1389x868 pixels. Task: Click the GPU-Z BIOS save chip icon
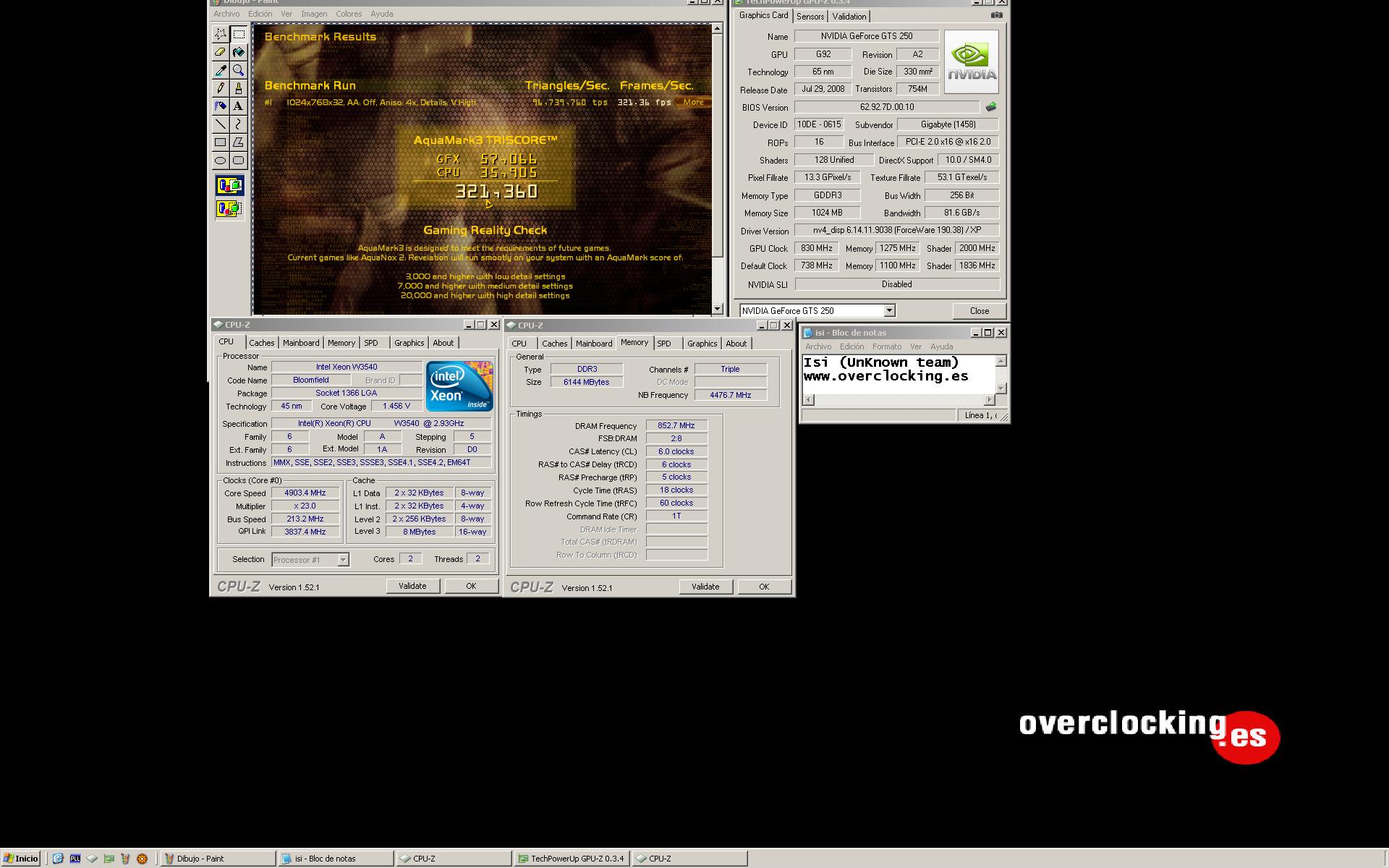point(991,106)
